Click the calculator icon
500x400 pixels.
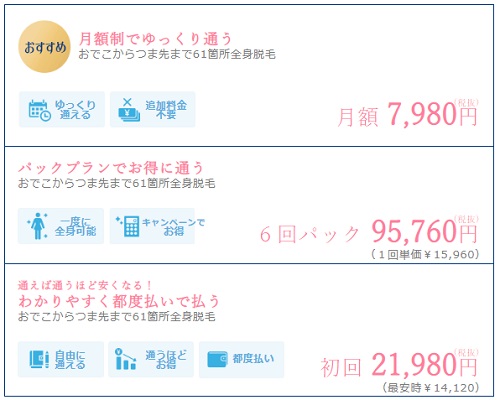128,226
